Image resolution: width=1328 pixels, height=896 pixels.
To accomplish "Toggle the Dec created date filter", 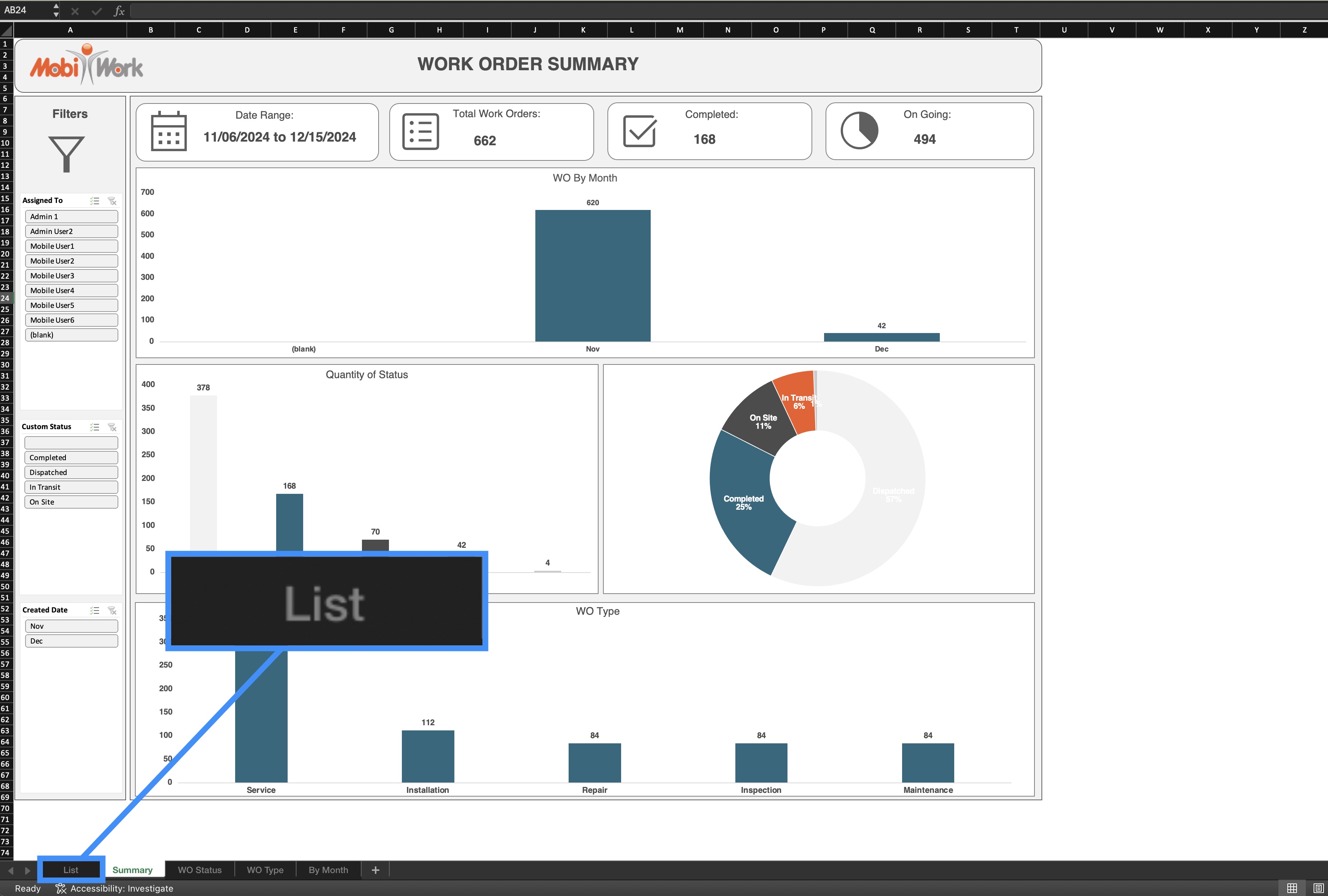I will (x=71, y=641).
